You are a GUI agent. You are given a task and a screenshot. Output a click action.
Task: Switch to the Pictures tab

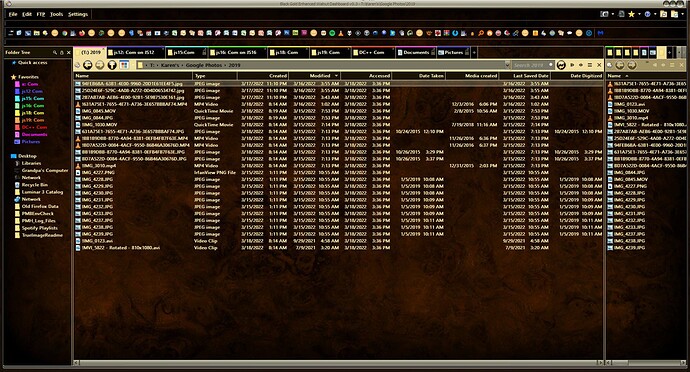click(x=454, y=52)
